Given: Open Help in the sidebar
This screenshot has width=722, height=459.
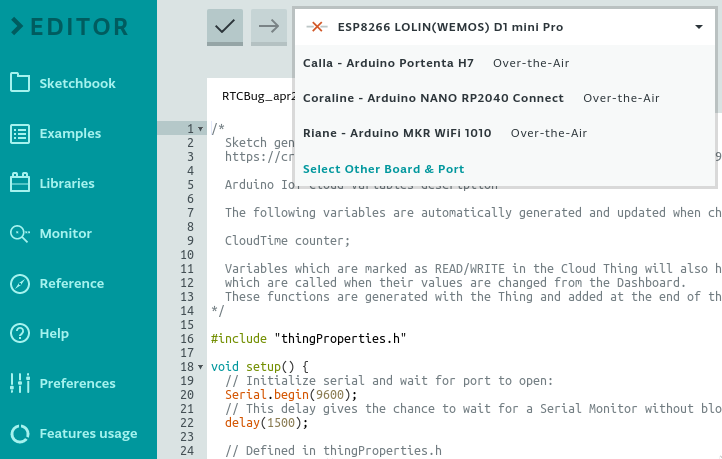Looking at the screenshot, I should click(x=54, y=333).
